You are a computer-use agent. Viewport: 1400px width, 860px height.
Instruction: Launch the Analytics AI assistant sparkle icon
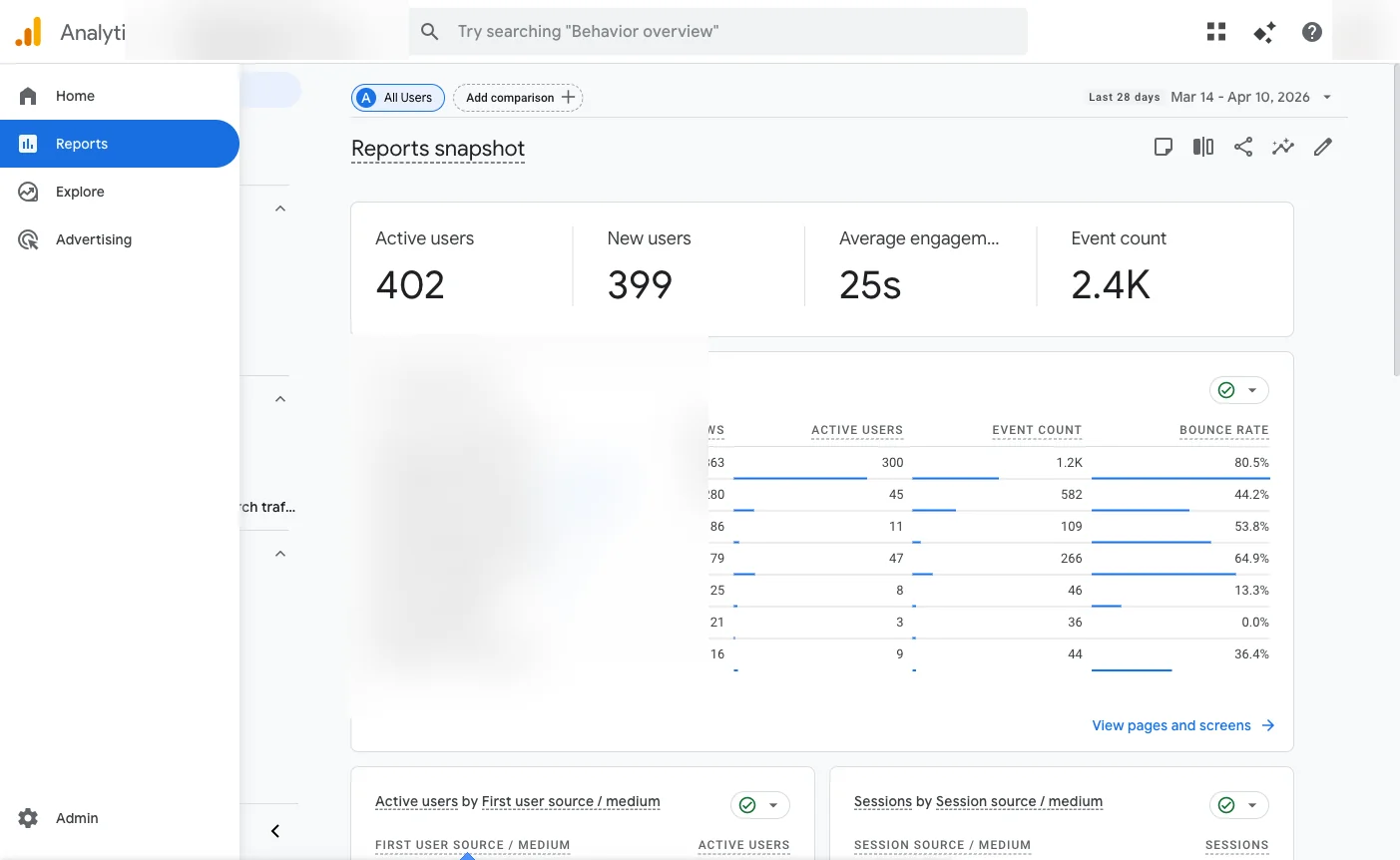tap(1263, 31)
